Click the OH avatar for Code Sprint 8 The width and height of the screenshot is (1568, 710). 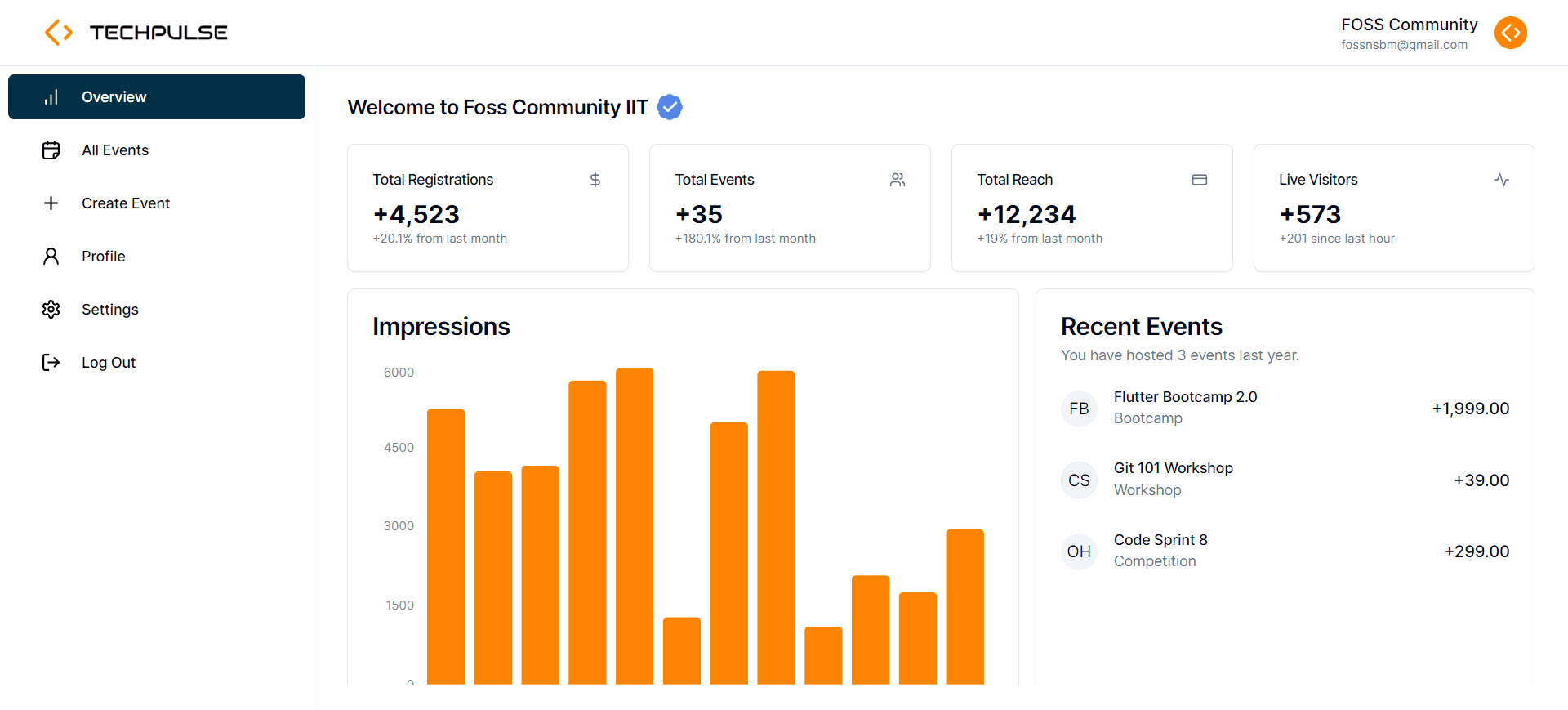point(1079,551)
